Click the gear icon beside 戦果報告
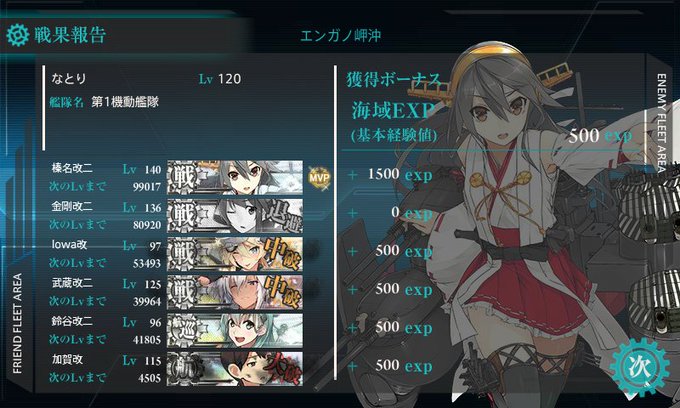680x408 pixels. 17,35
